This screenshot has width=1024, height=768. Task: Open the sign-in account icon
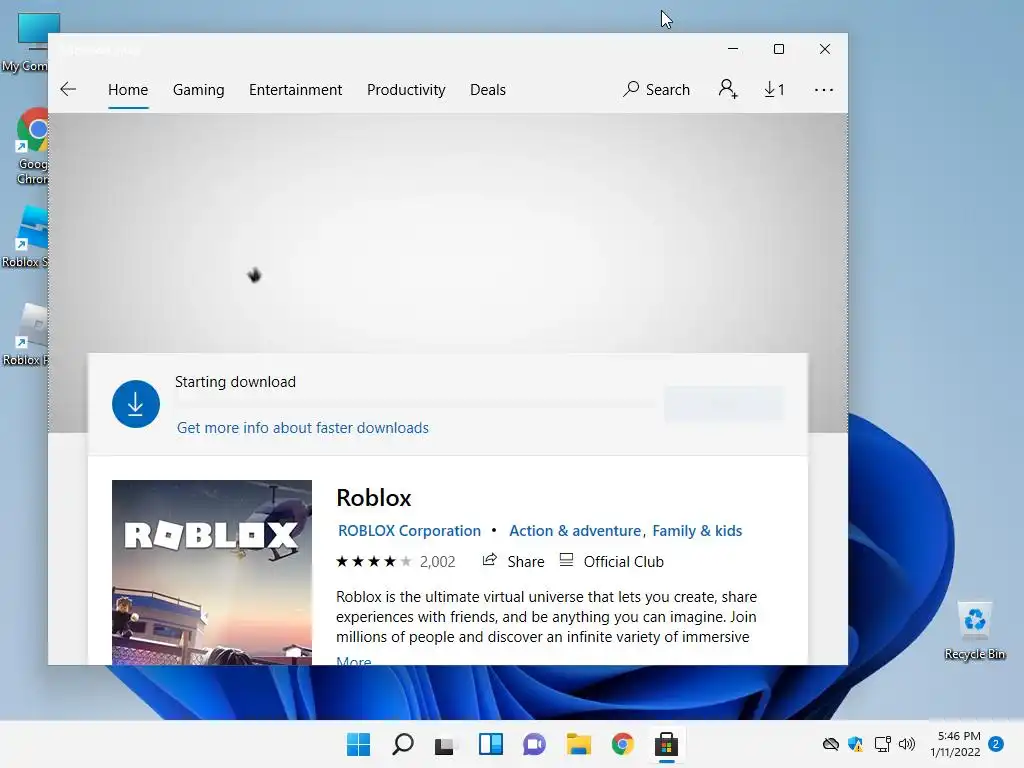pyautogui.click(x=728, y=89)
